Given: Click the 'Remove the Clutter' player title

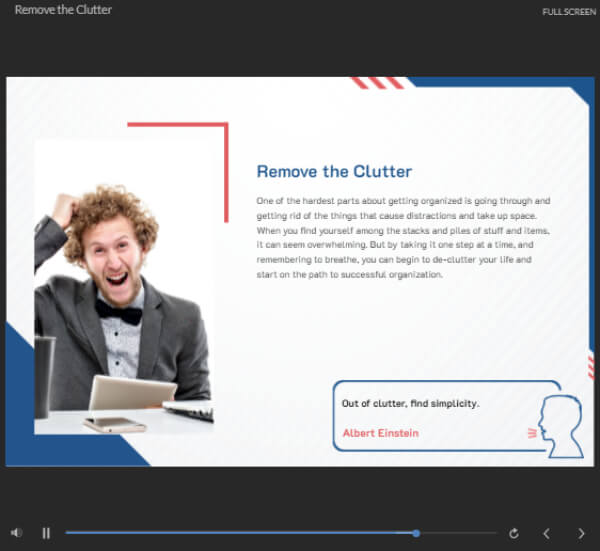Looking at the screenshot, I should [x=63, y=10].
